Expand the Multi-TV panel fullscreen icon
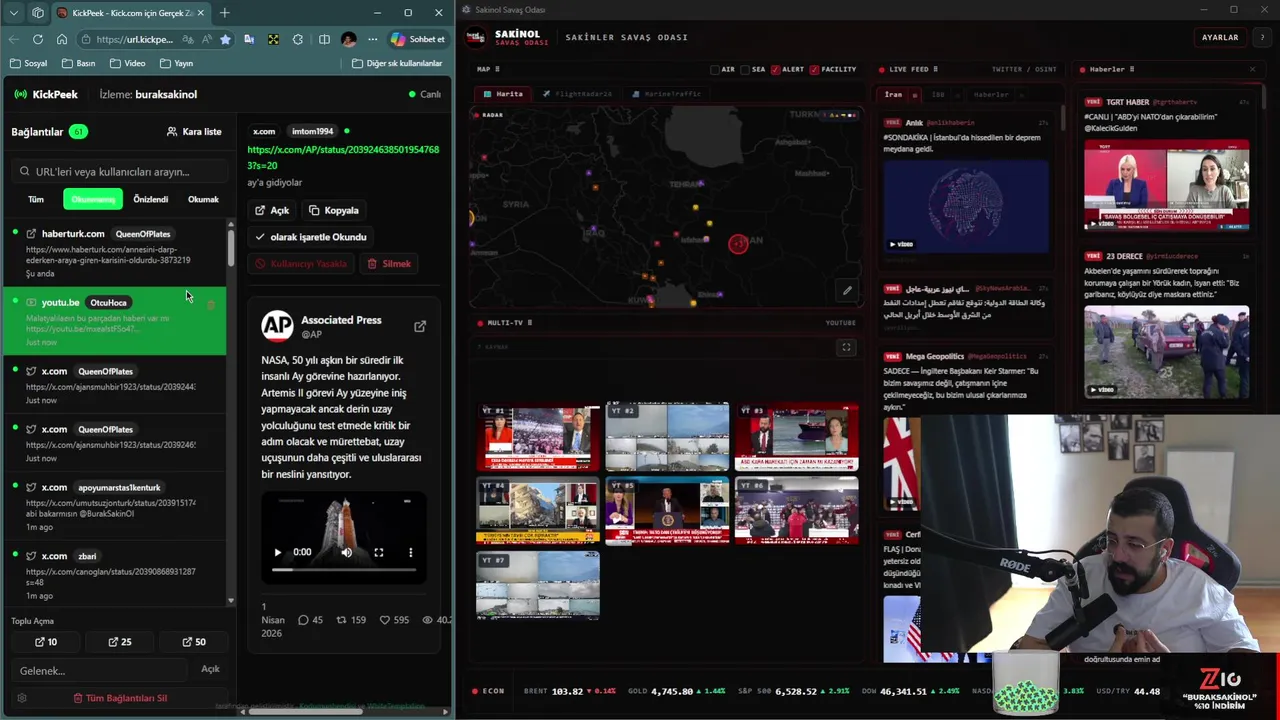The height and width of the screenshot is (720, 1280). pyautogui.click(x=846, y=348)
